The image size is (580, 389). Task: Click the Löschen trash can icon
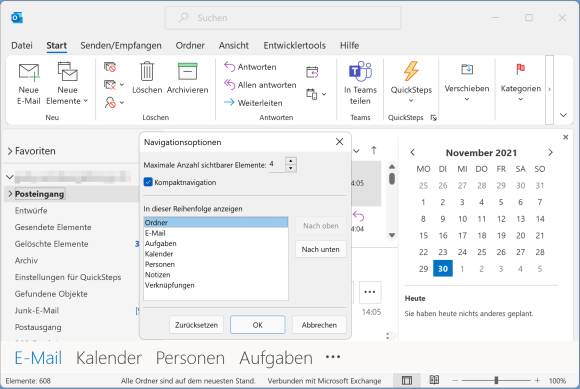point(147,71)
